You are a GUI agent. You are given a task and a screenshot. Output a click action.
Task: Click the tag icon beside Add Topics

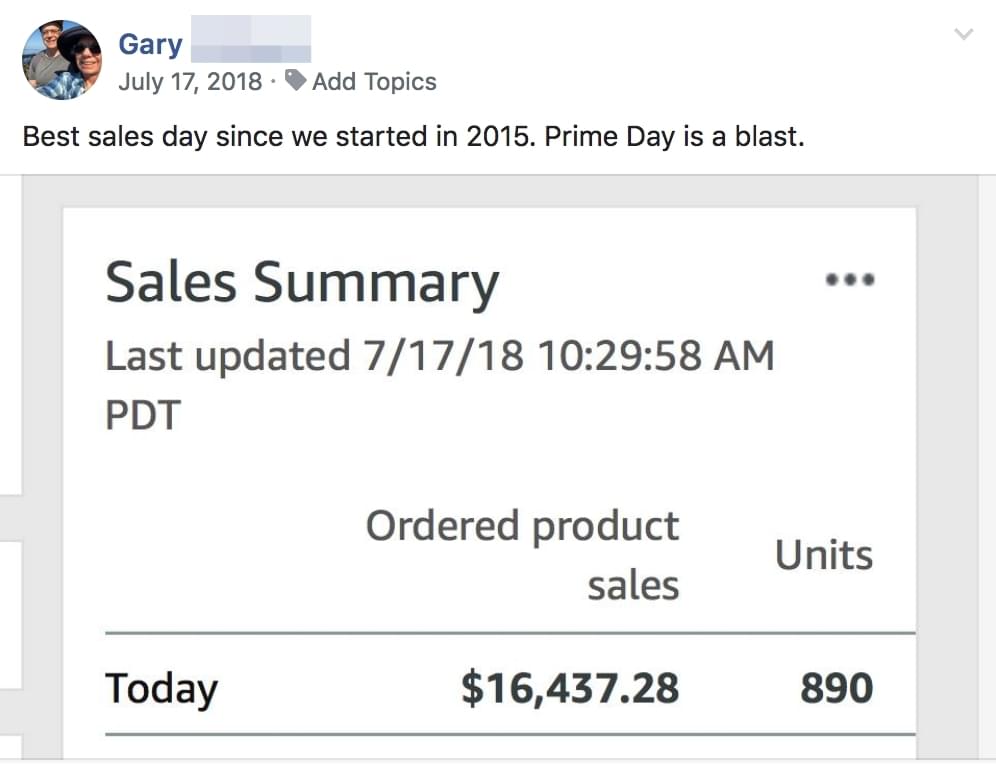296,80
